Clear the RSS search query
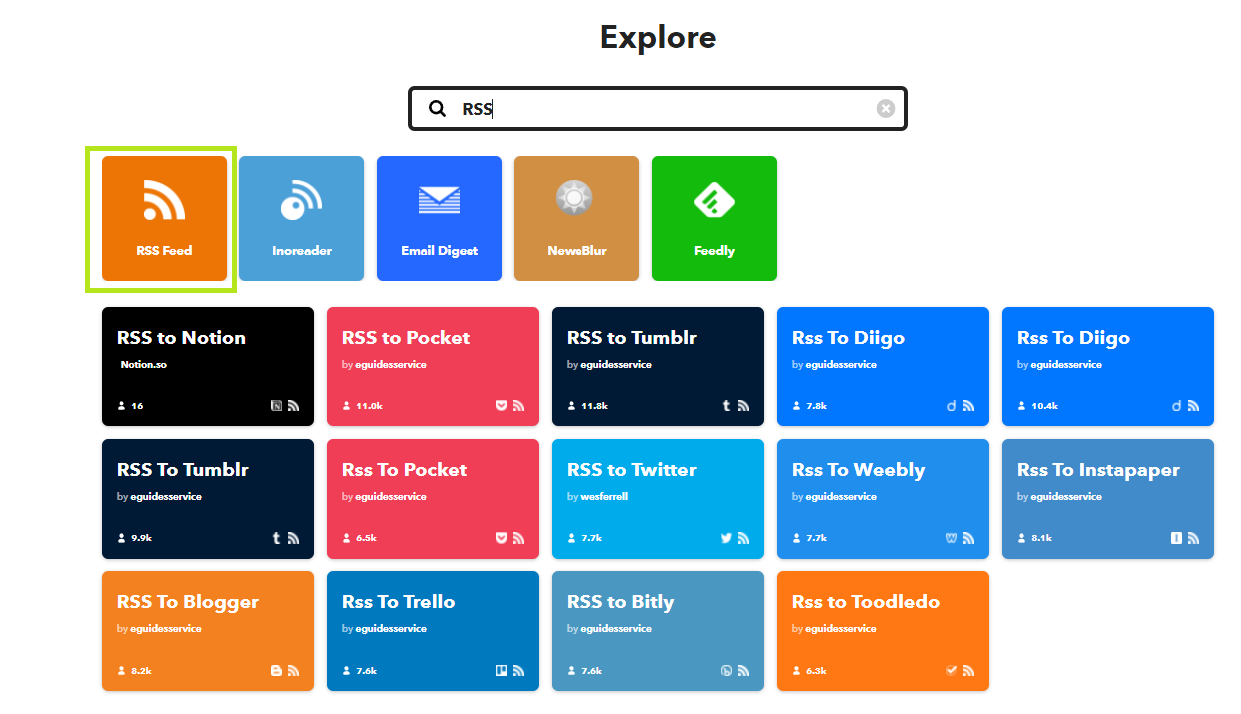Image resolution: width=1241 pixels, height=714 pixels. coord(885,109)
